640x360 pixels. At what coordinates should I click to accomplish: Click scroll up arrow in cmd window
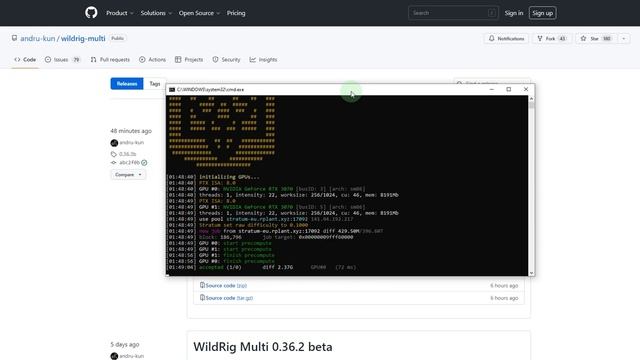click(531, 99)
